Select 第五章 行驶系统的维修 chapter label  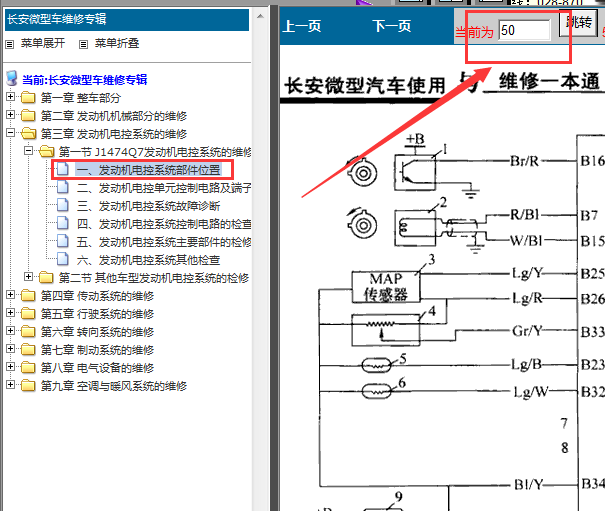[97, 314]
